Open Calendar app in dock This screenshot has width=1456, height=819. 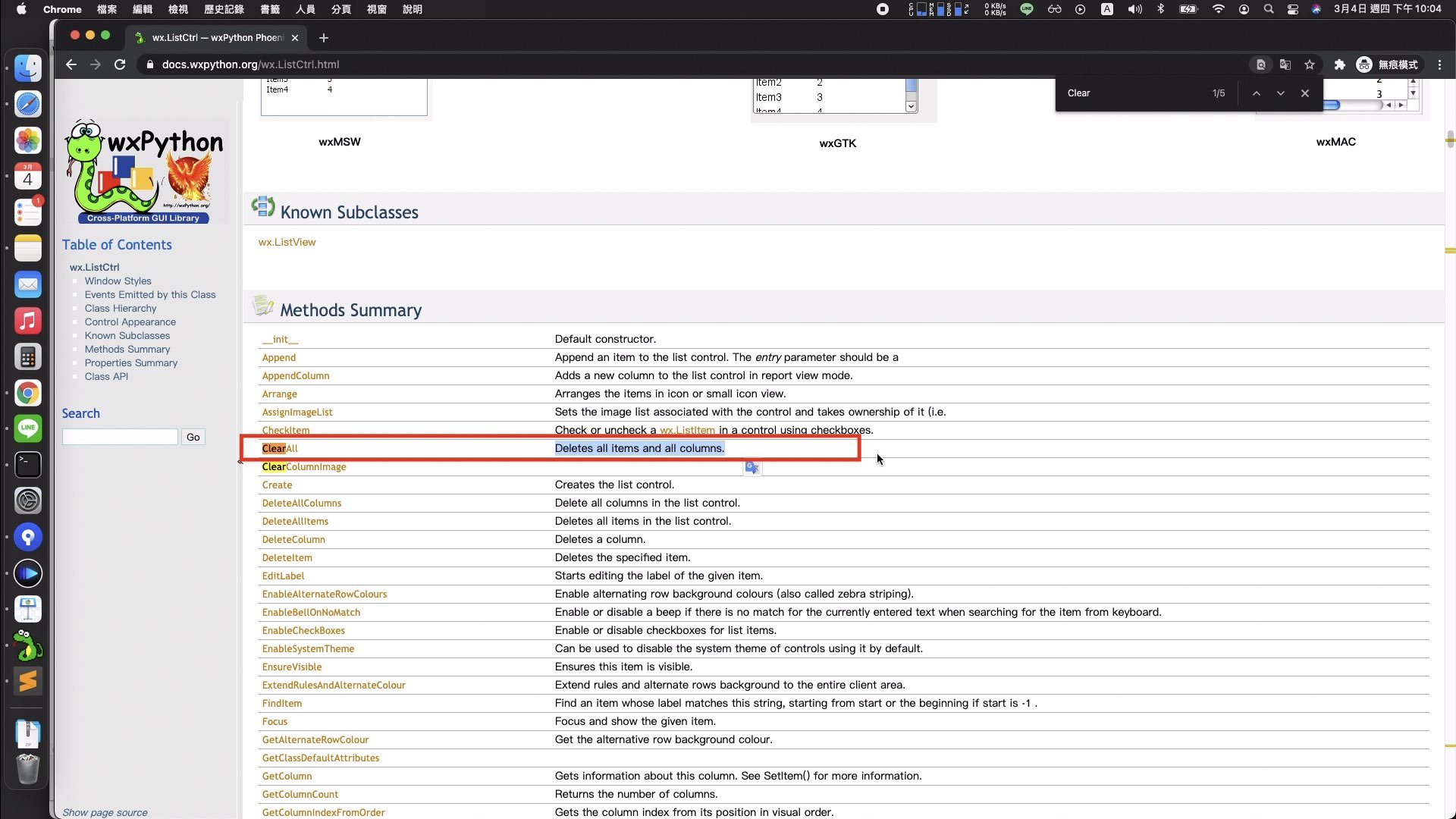pyautogui.click(x=28, y=177)
